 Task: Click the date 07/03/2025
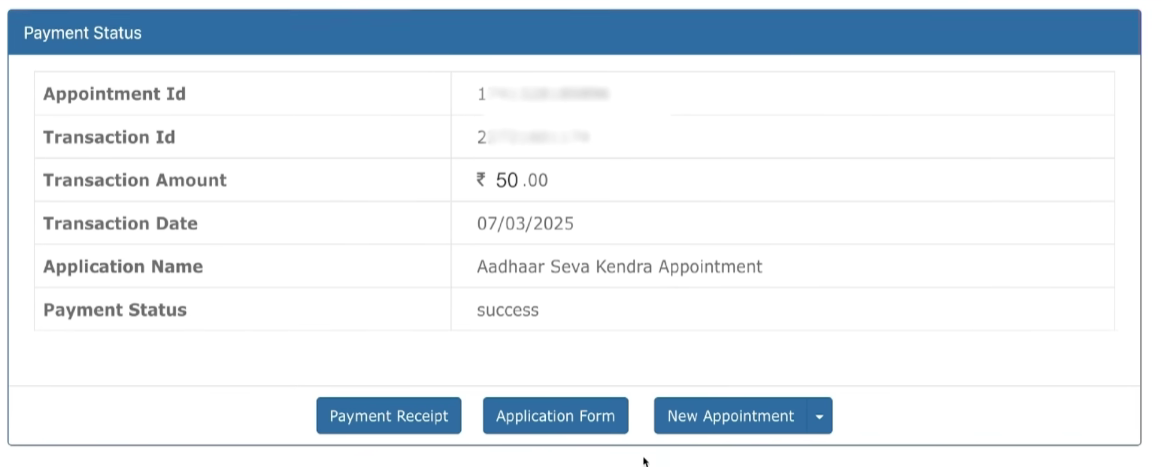click(x=525, y=223)
